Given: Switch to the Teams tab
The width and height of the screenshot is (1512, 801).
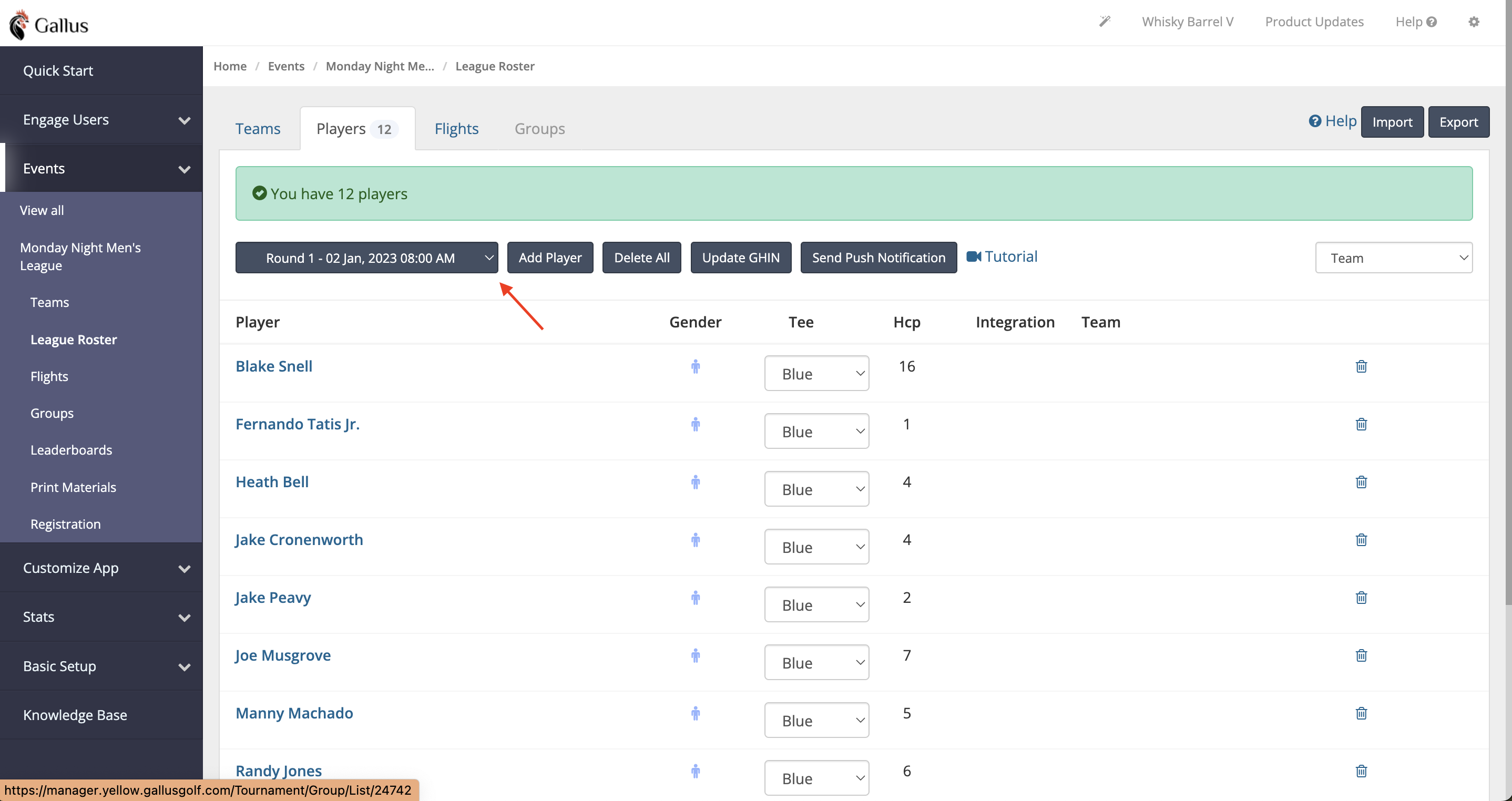Looking at the screenshot, I should pos(258,129).
